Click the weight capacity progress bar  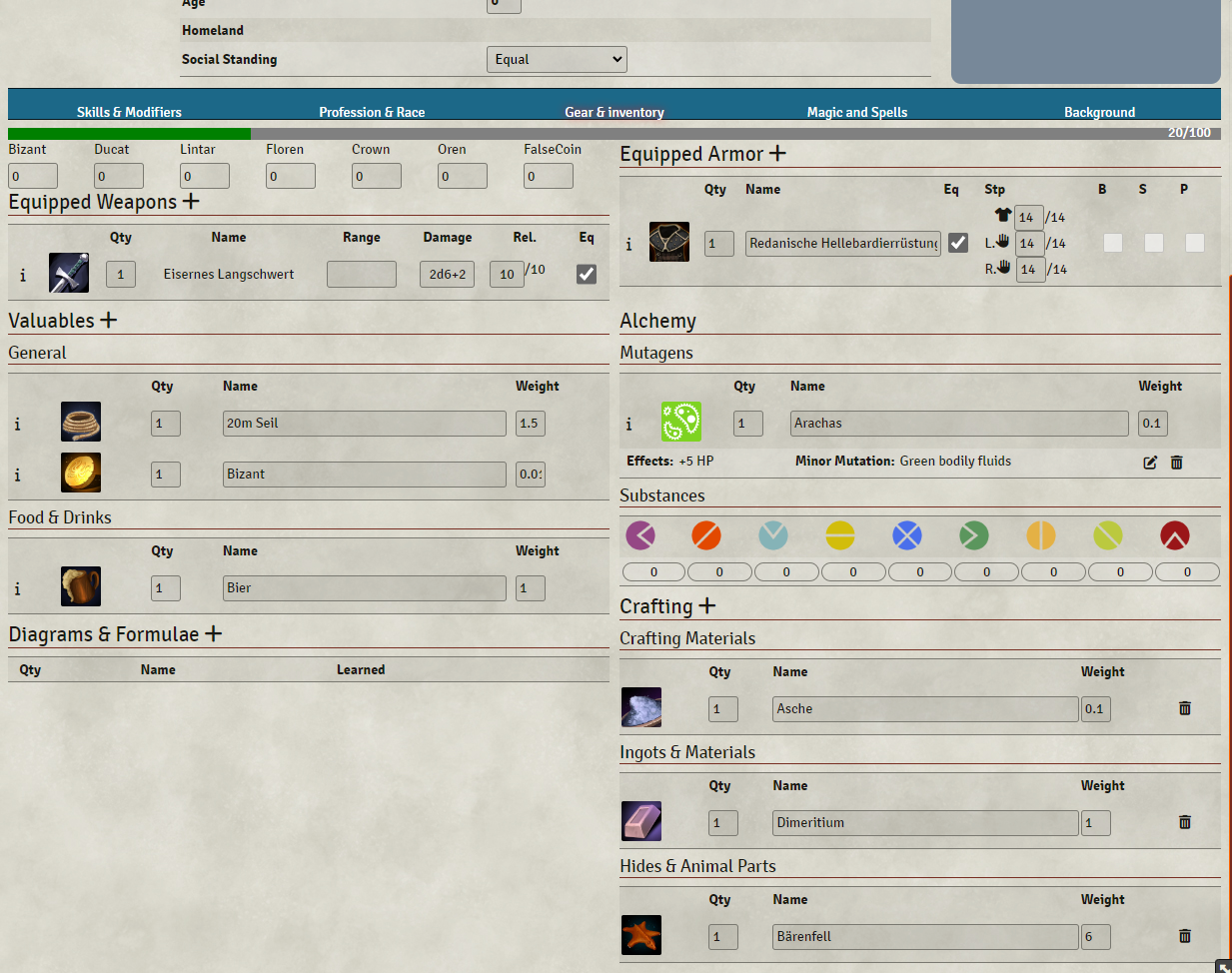[x=615, y=133]
